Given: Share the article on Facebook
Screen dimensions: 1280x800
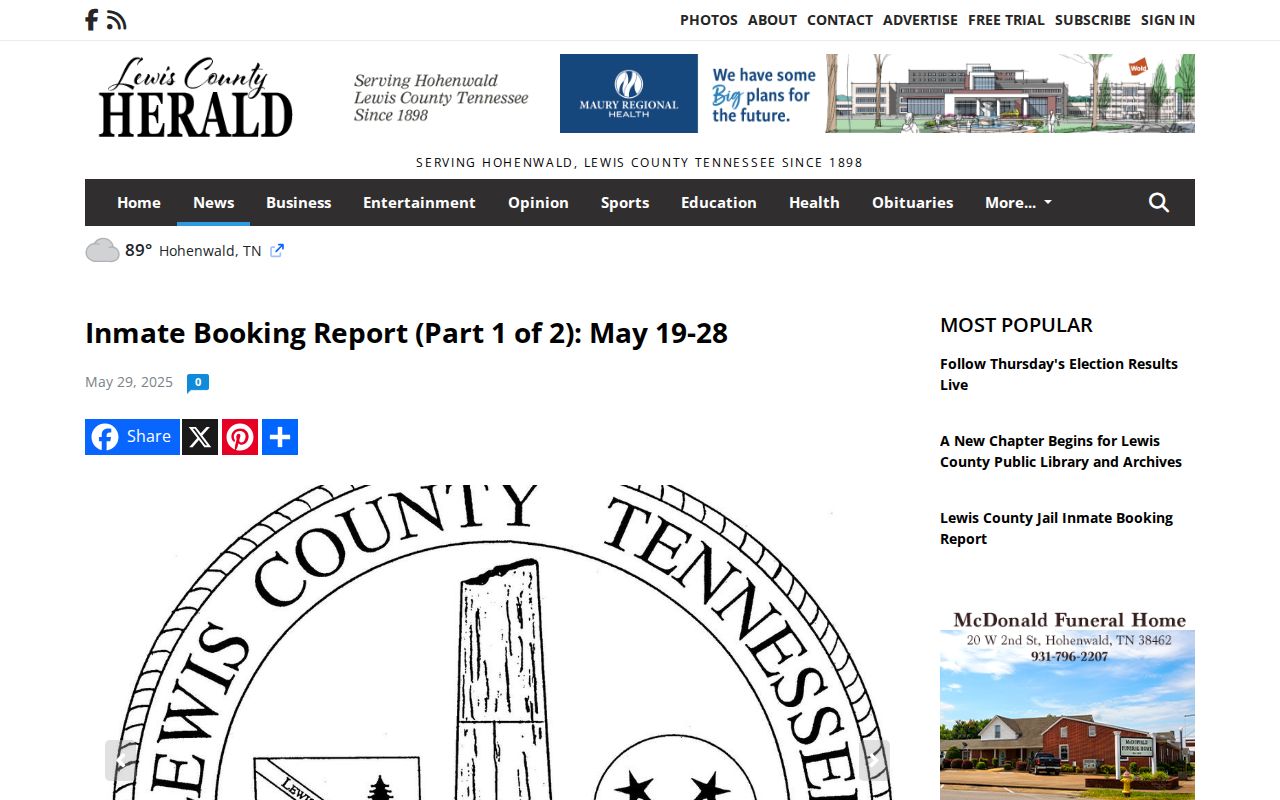Looking at the screenshot, I should [x=132, y=437].
